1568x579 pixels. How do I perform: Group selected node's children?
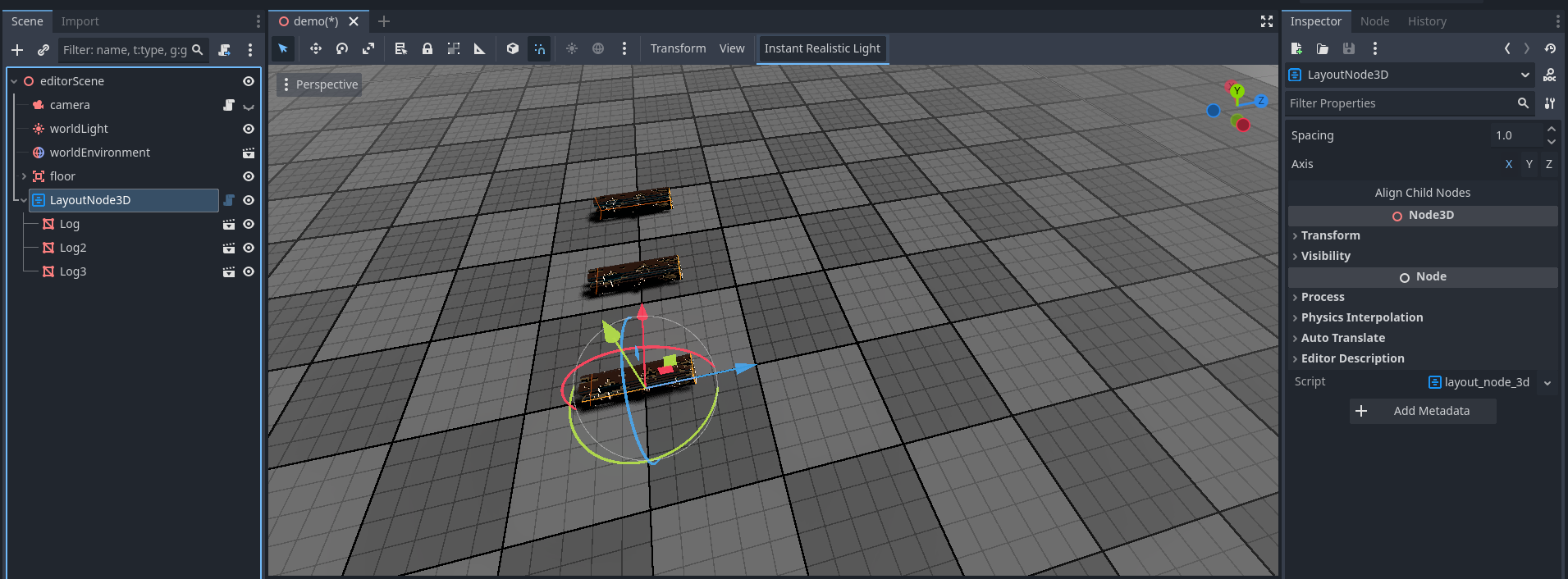click(x=454, y=48)
